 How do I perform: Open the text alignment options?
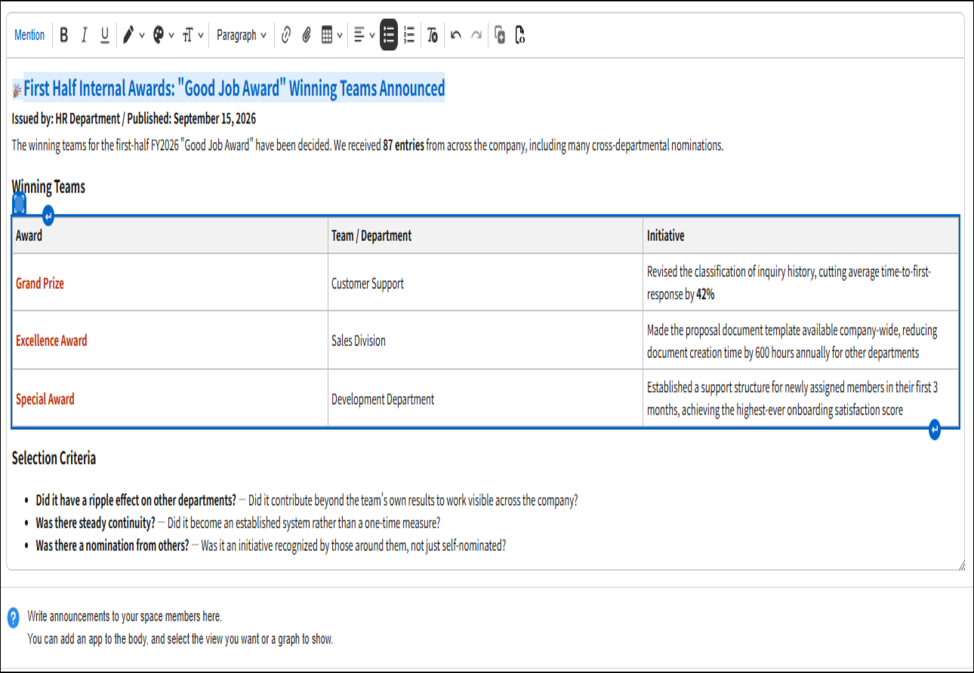click(364, 35)
